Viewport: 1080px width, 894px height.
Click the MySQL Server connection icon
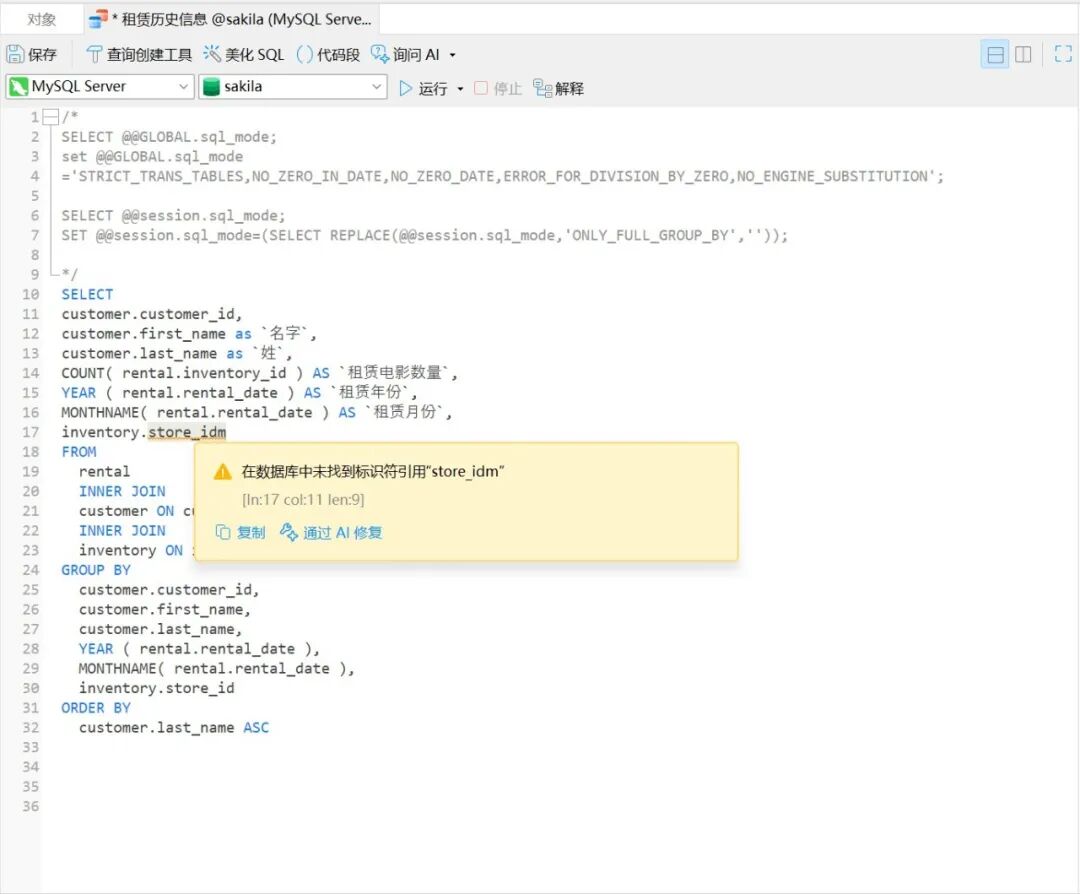19,87
